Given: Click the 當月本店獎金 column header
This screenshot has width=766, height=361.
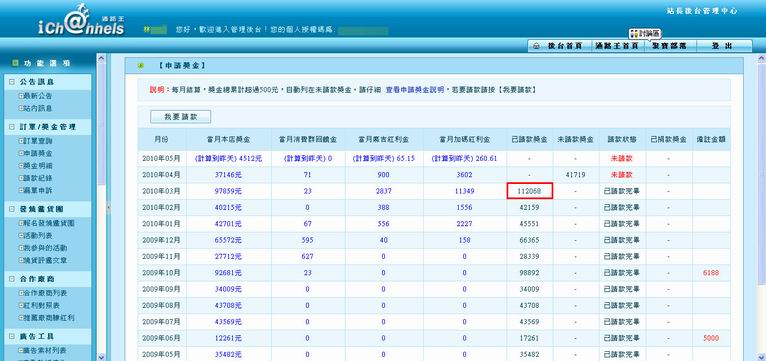Looking at the screenshot, I should tap(229, 140).
